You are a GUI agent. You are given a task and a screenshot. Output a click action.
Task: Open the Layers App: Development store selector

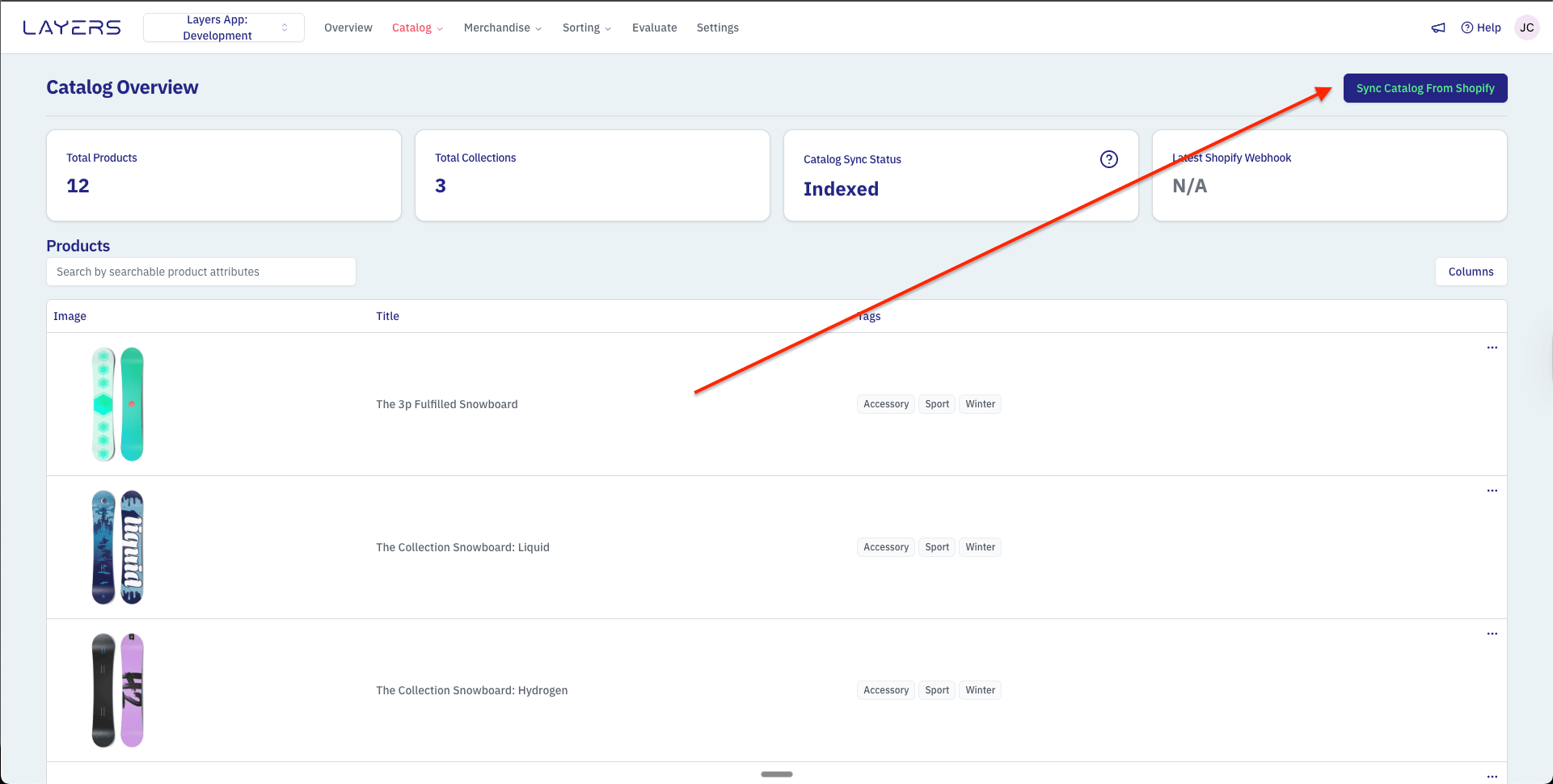[224, 27]
